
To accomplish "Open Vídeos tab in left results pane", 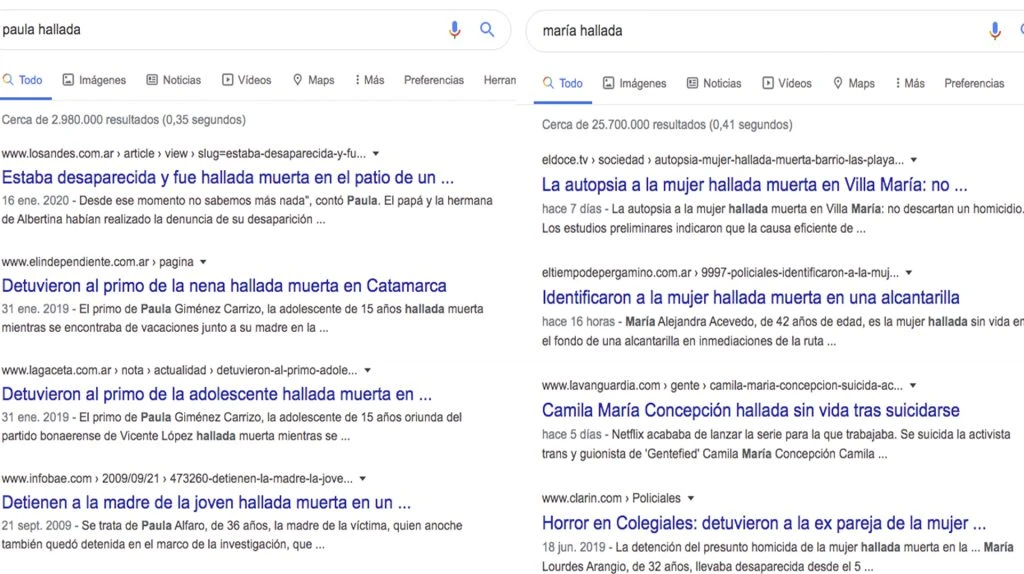I will pyautogui.click(x=246, y=80).
